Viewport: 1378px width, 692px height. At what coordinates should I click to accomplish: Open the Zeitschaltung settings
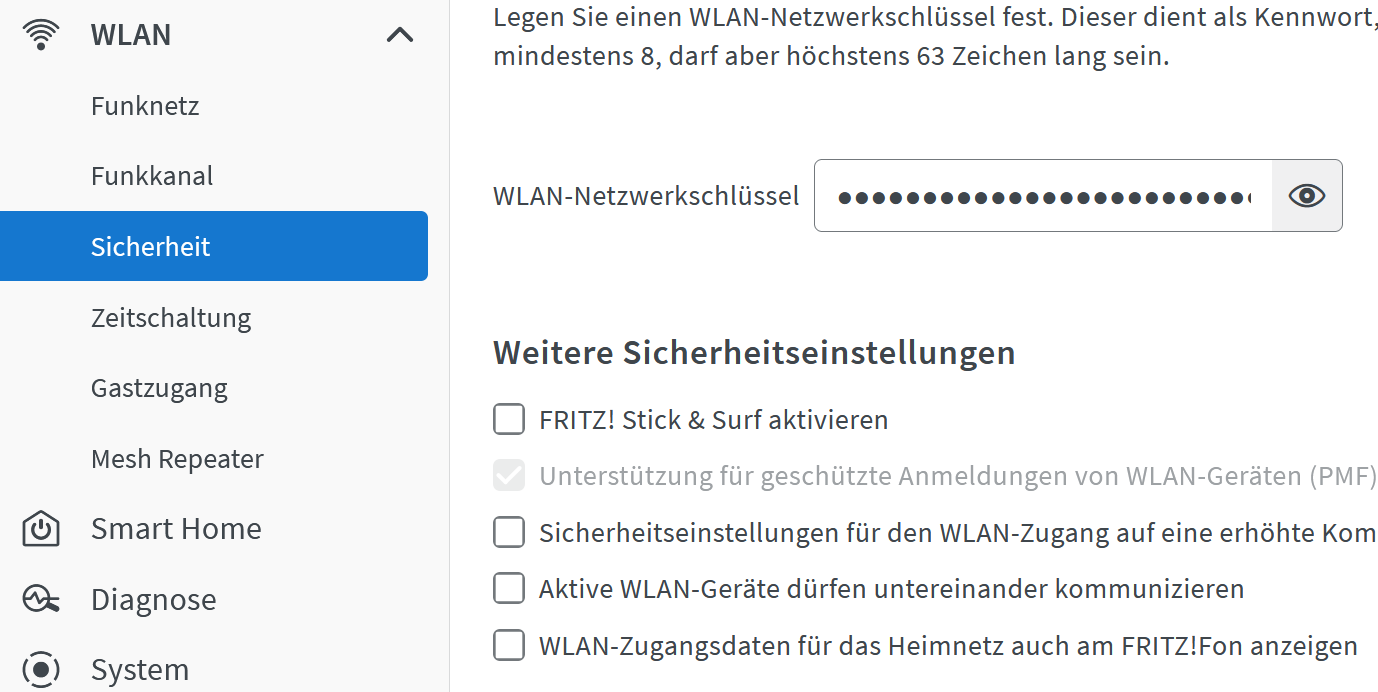(x=171, y=318)
